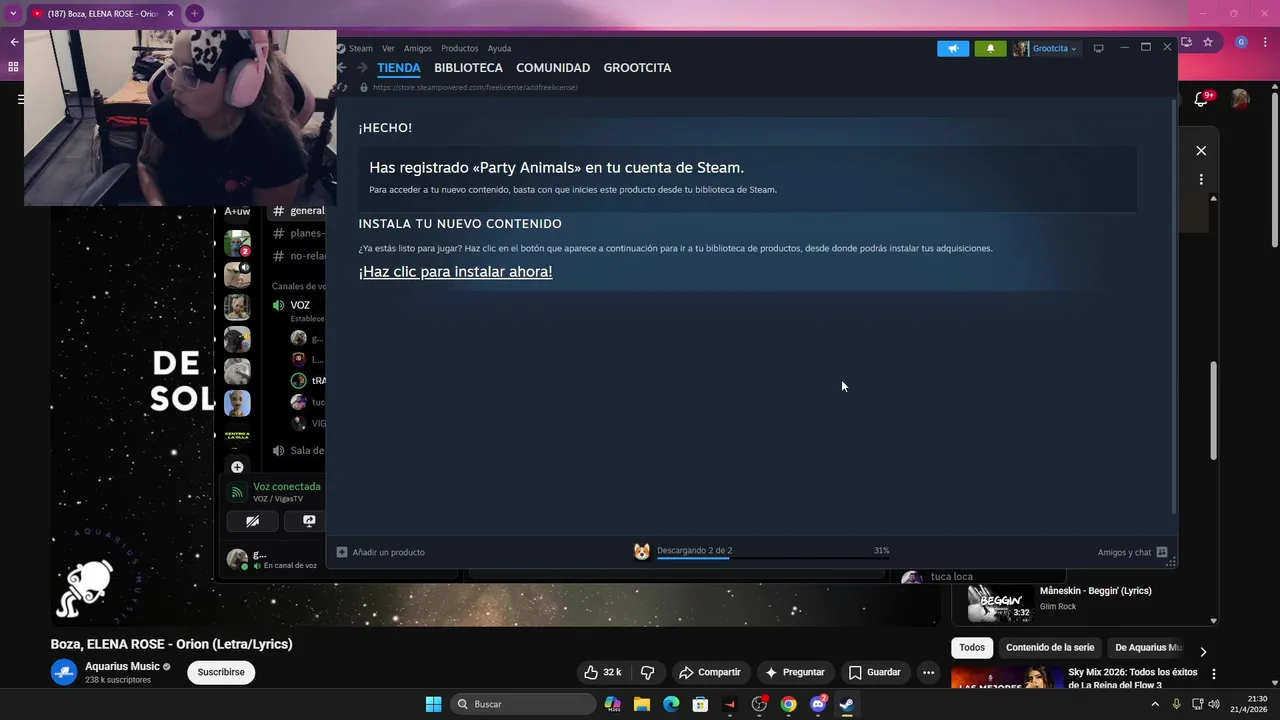
Task: Close the YouTube side panel
Action: pyautogui.click(x=1201, y=151)
